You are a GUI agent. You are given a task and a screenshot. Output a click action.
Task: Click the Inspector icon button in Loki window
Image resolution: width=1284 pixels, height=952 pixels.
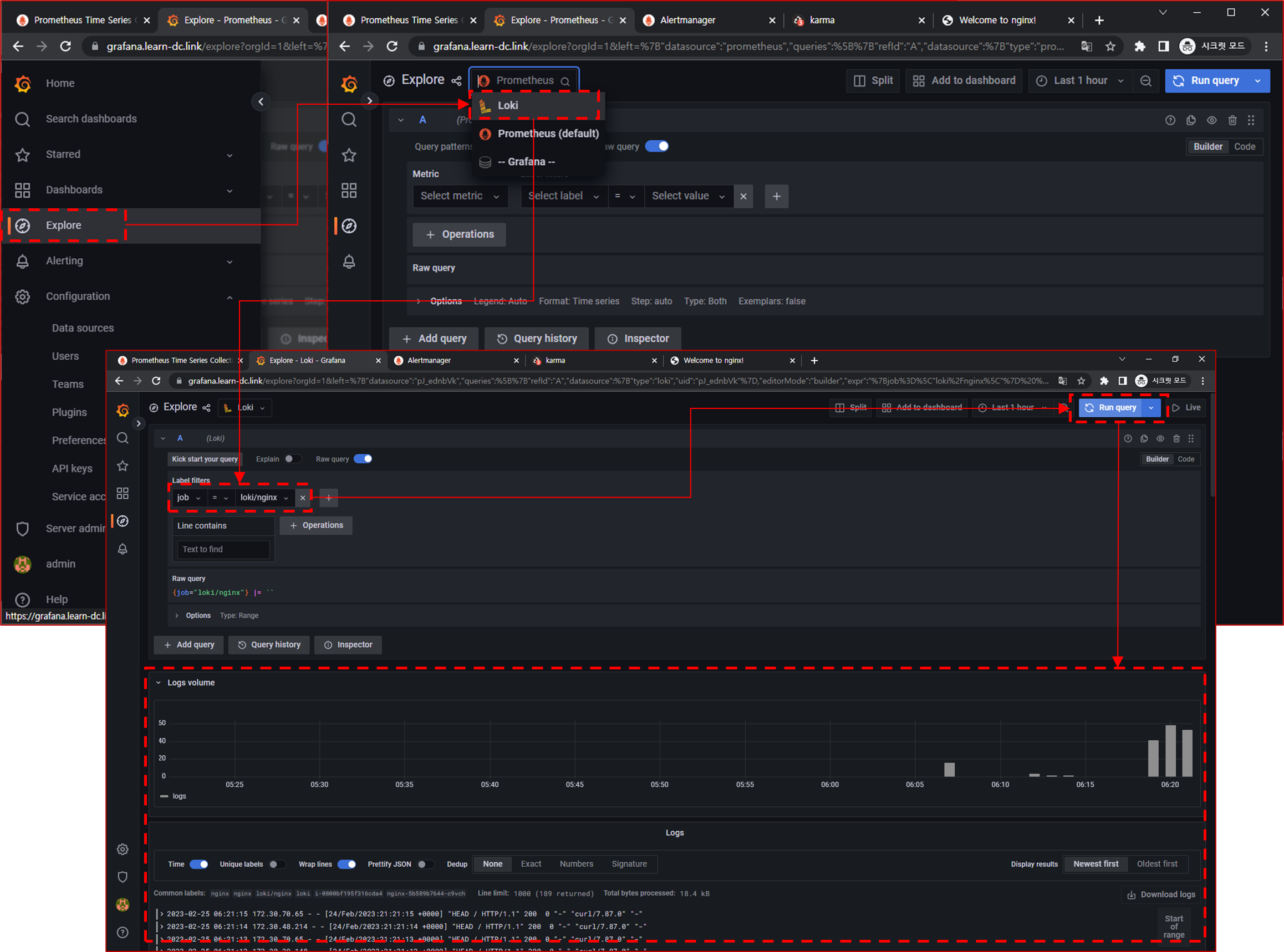[328, 645]
